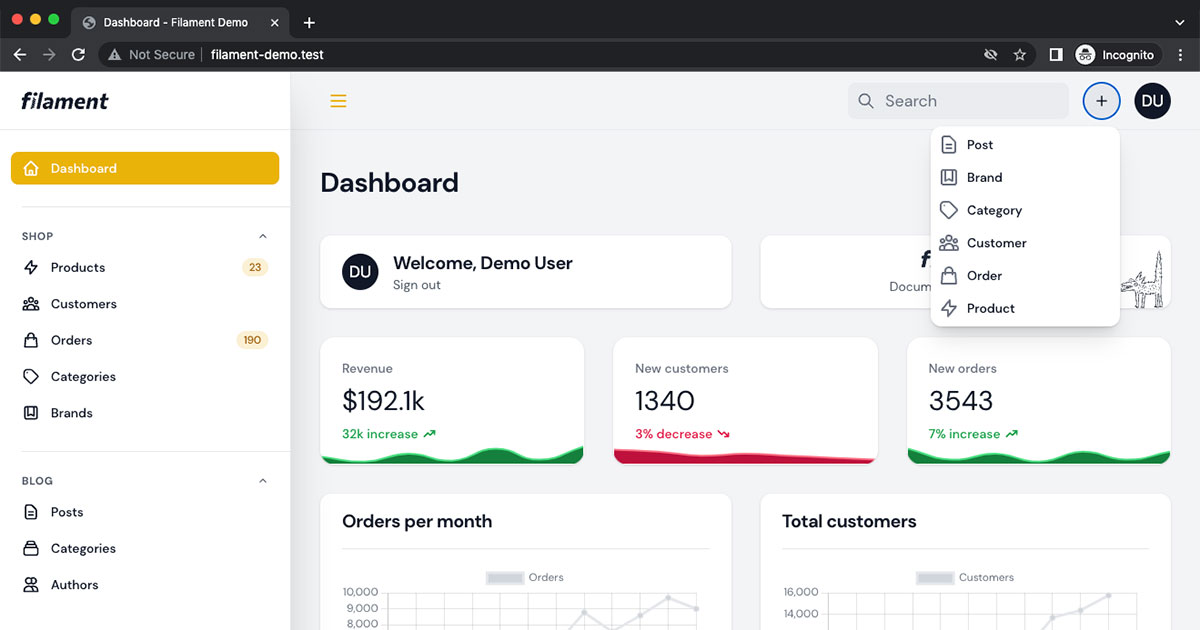Click the browser address bar URL

267,55
